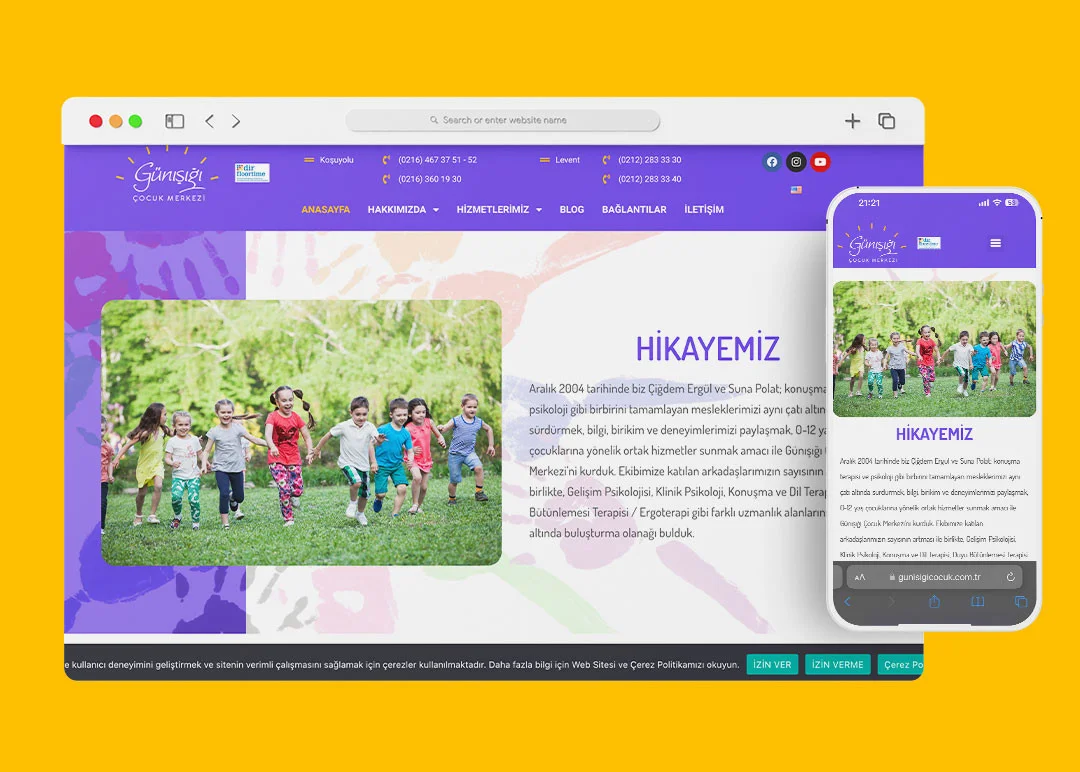Open the ANASAYFA menu item
Image resolution: width=1080 pixels, height=772 pixels.
[326, 209]
